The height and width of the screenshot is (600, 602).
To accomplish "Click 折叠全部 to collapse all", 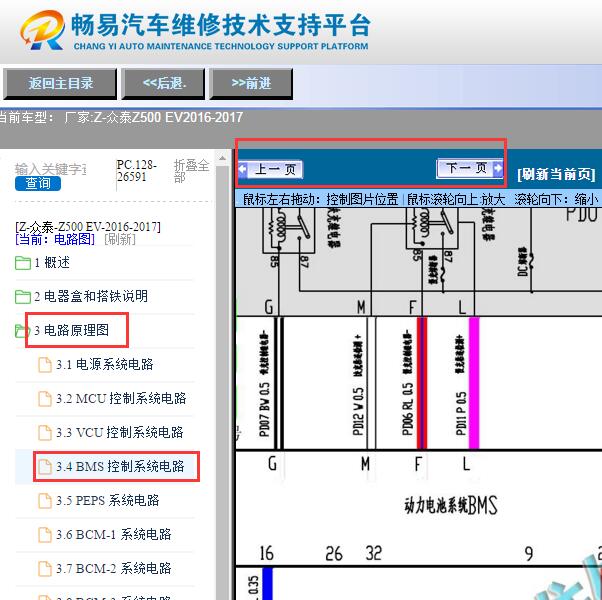I will point(191,171).
